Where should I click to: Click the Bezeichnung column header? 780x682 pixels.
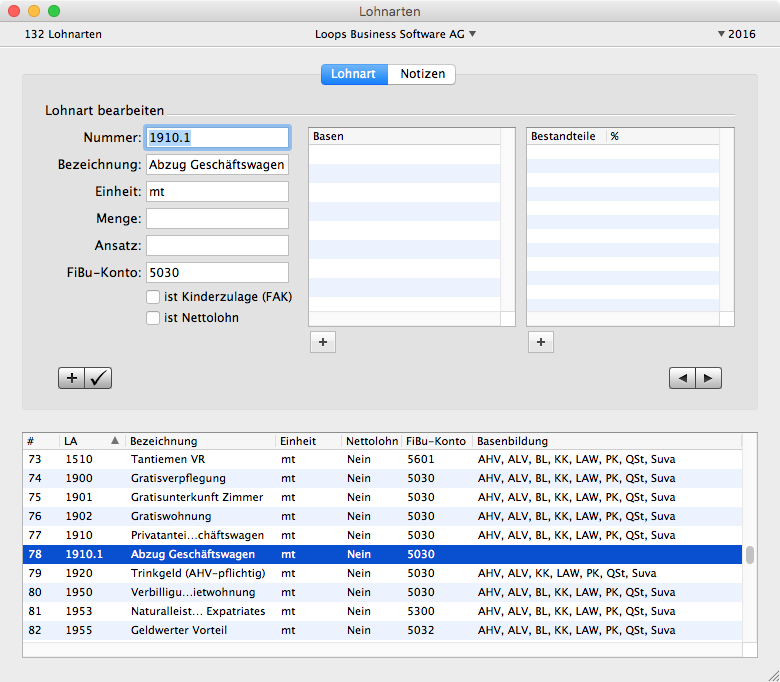(200, 441)
